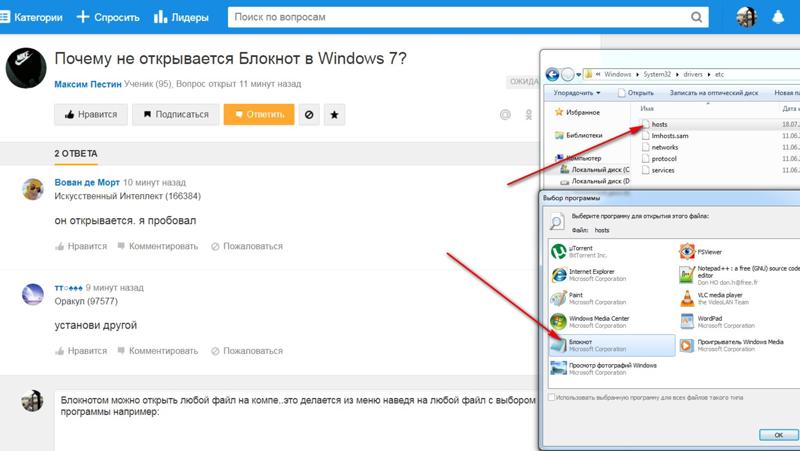This screenshot has height=451, width=800.
Task: Click the Нравится button under the question
Action: click(91, 115)
